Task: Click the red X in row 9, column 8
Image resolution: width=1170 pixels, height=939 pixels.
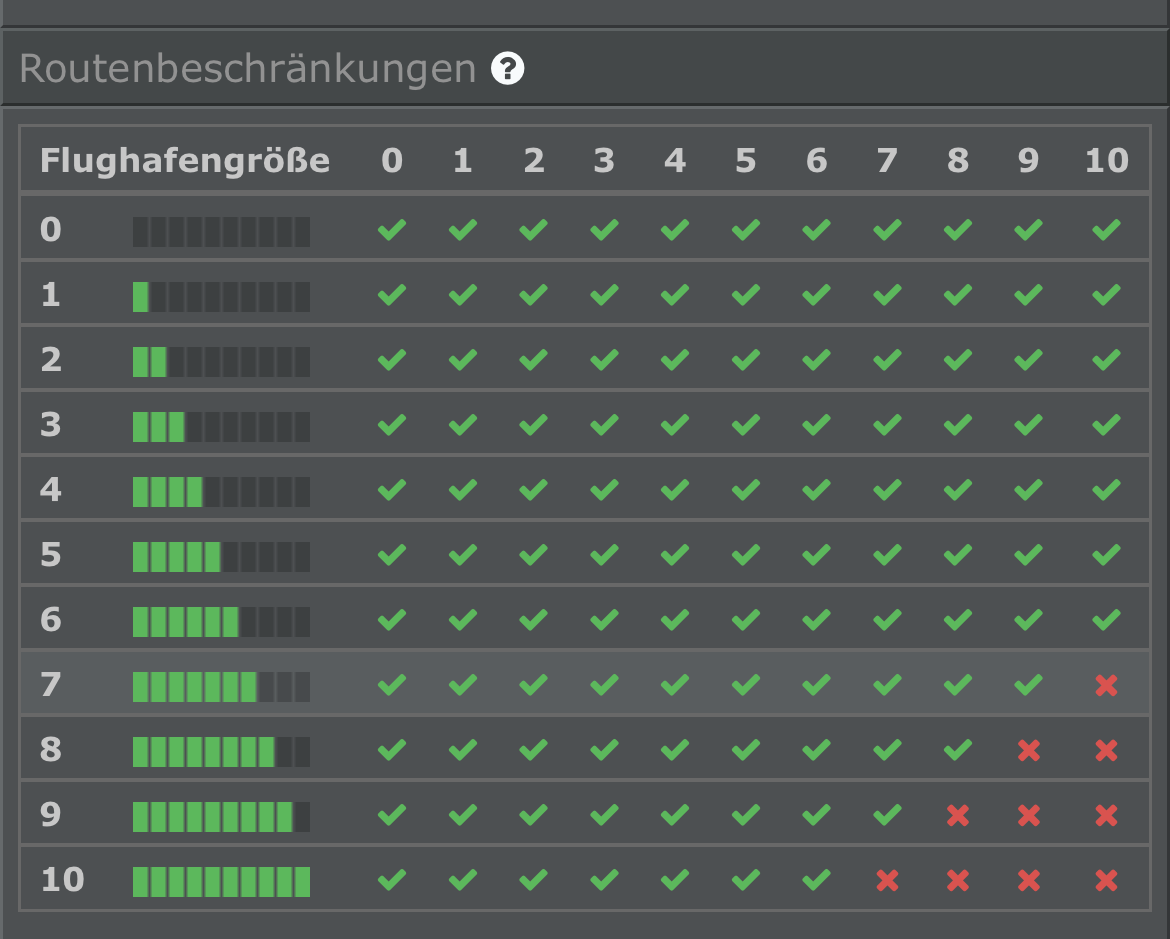Action: tap(958, 815)
